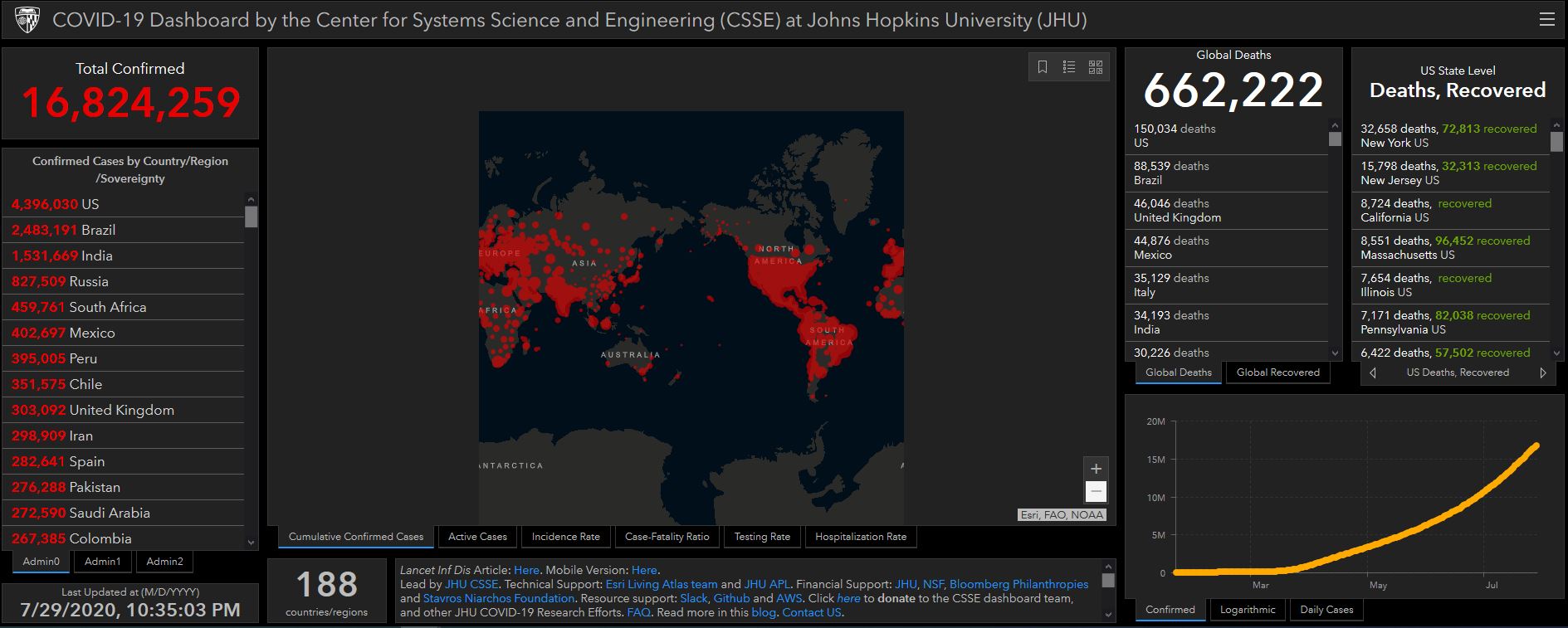
Task: Switch to the Global Recovered tab
Action: [x=1278, y=372]
